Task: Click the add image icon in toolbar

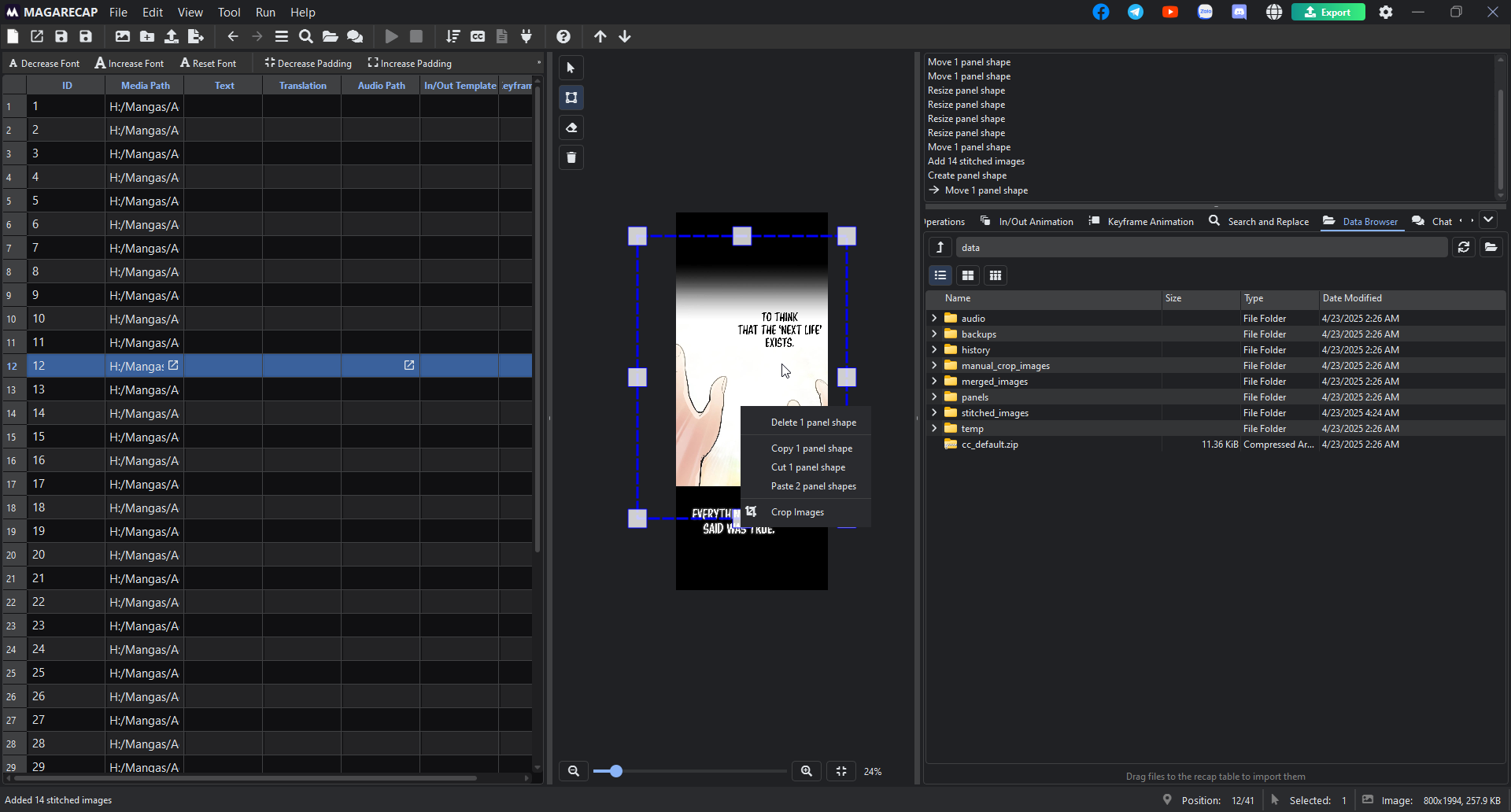Action: tap(122, 36)
